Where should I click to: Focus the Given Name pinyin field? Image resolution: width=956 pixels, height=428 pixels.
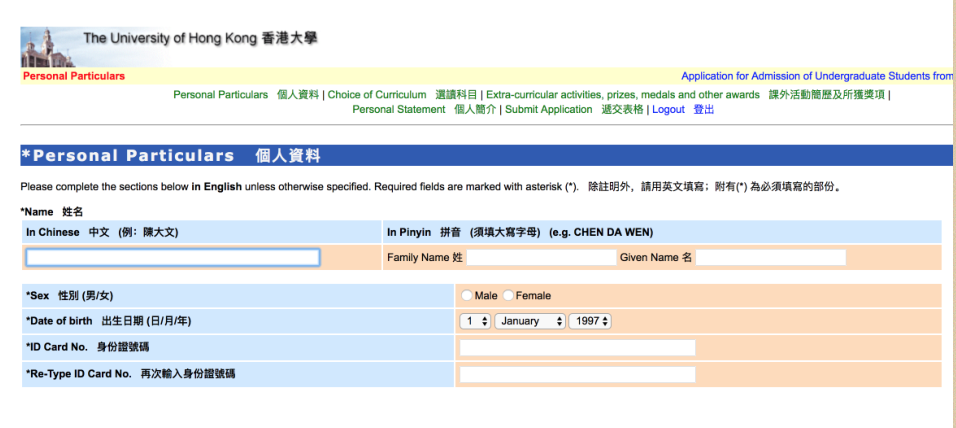[x=770, y=258]
